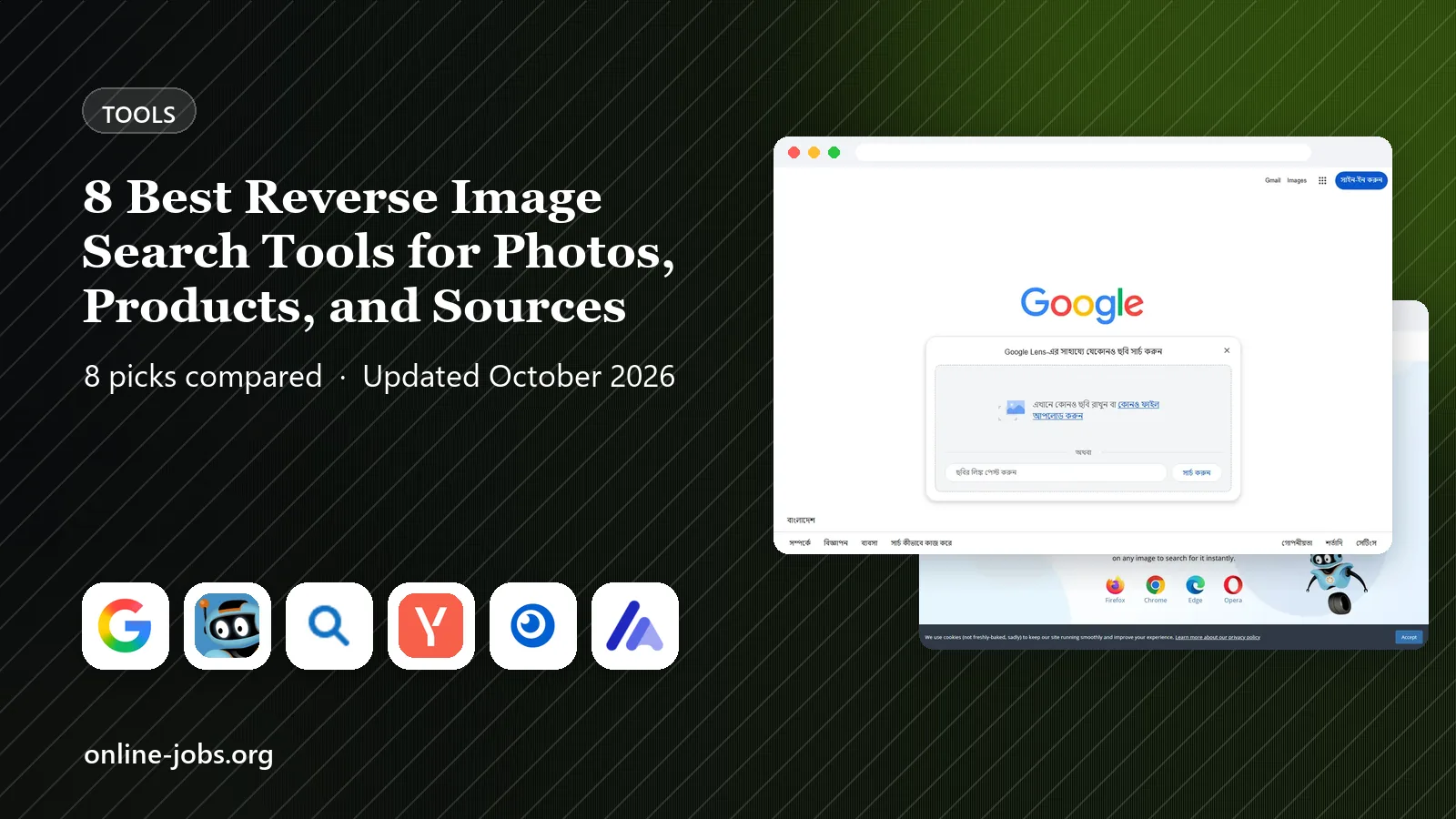Click the blue eye circle app icon
The height and width of the screenshot is (819, 1456).
(533, 626)
